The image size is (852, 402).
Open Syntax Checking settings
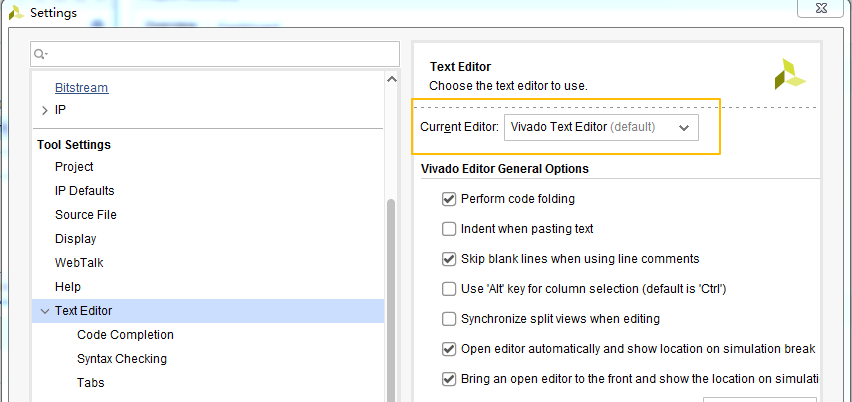[122, 359]
